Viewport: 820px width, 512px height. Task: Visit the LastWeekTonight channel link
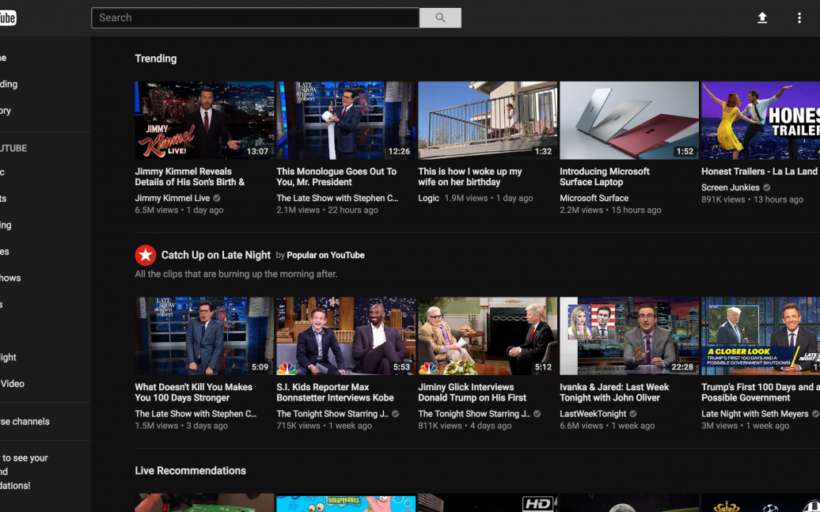(x=594, y=414)
